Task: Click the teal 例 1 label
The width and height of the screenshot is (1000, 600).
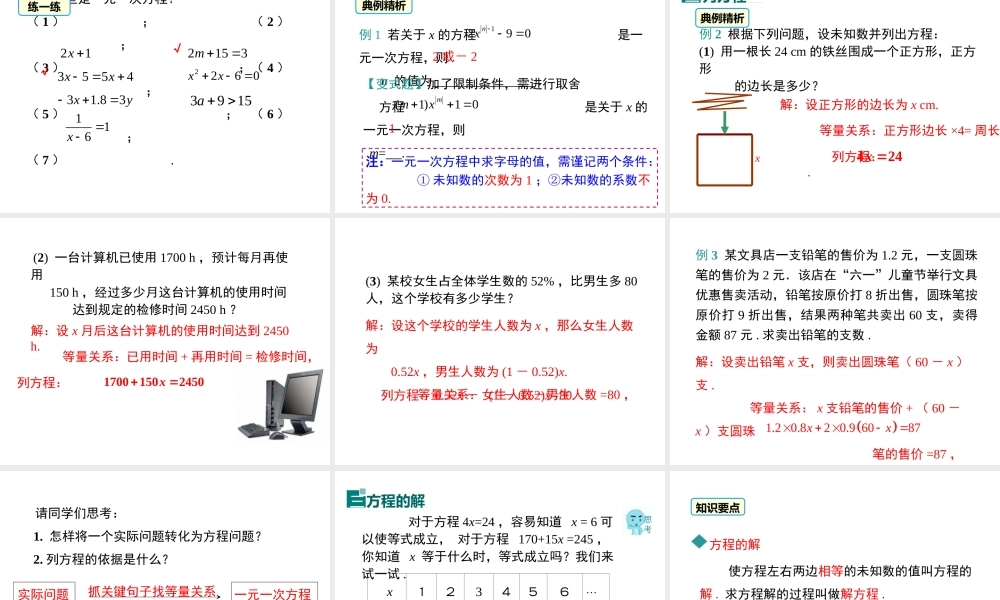Action: pos(370,34)
